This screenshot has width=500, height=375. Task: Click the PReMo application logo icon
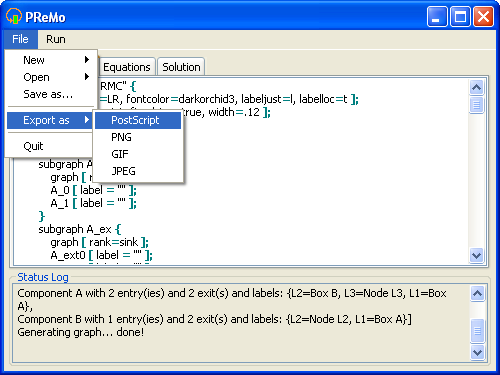pos(14,16)
